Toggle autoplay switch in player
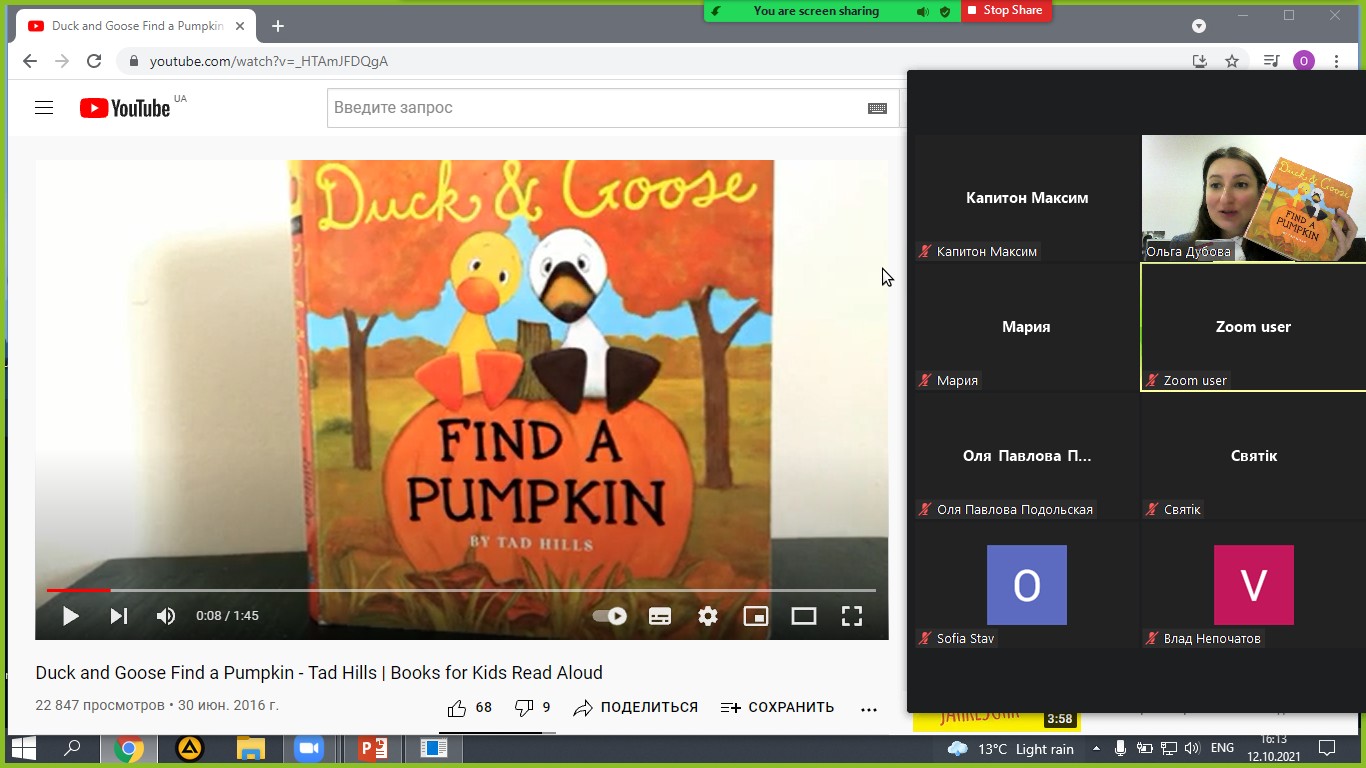 (x=610, y=616)
